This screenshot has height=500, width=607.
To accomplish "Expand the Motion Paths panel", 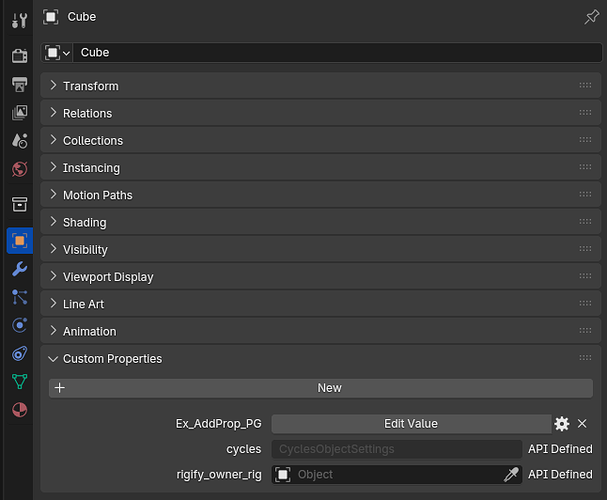I will click(x=321, y=195).
